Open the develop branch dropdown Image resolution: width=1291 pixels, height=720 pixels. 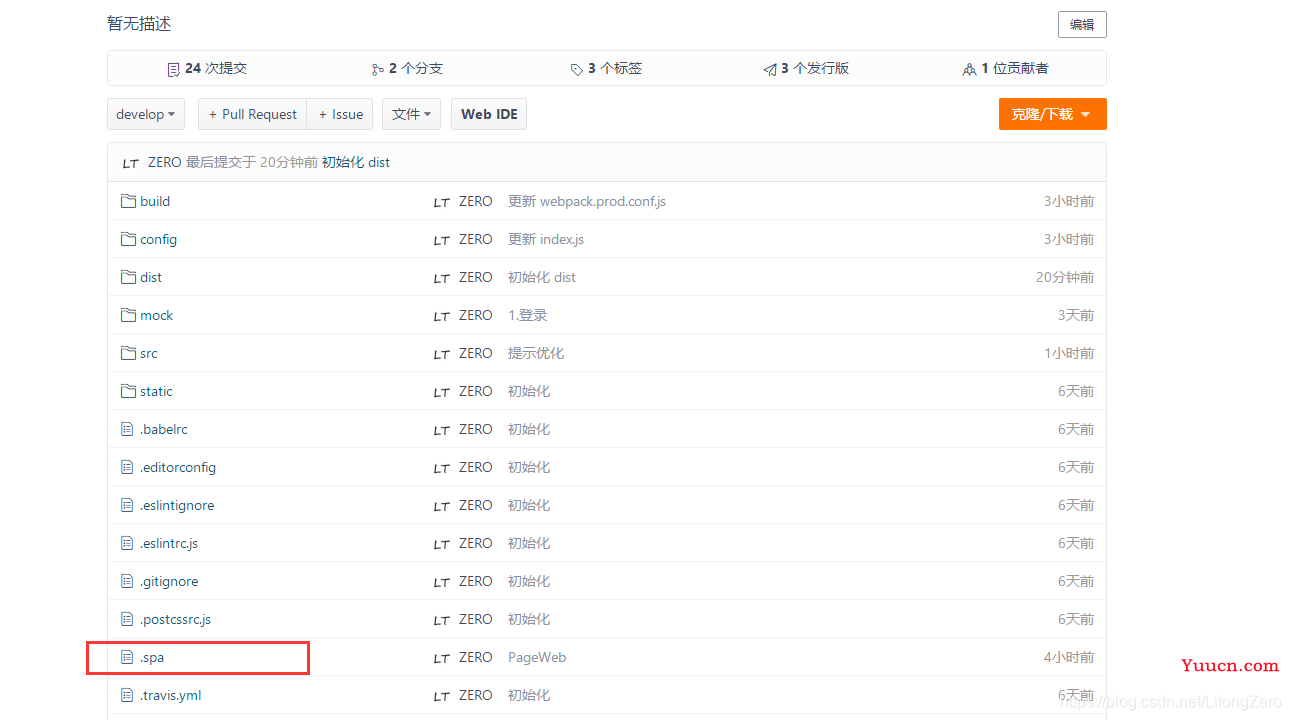[x=146, y=114]
